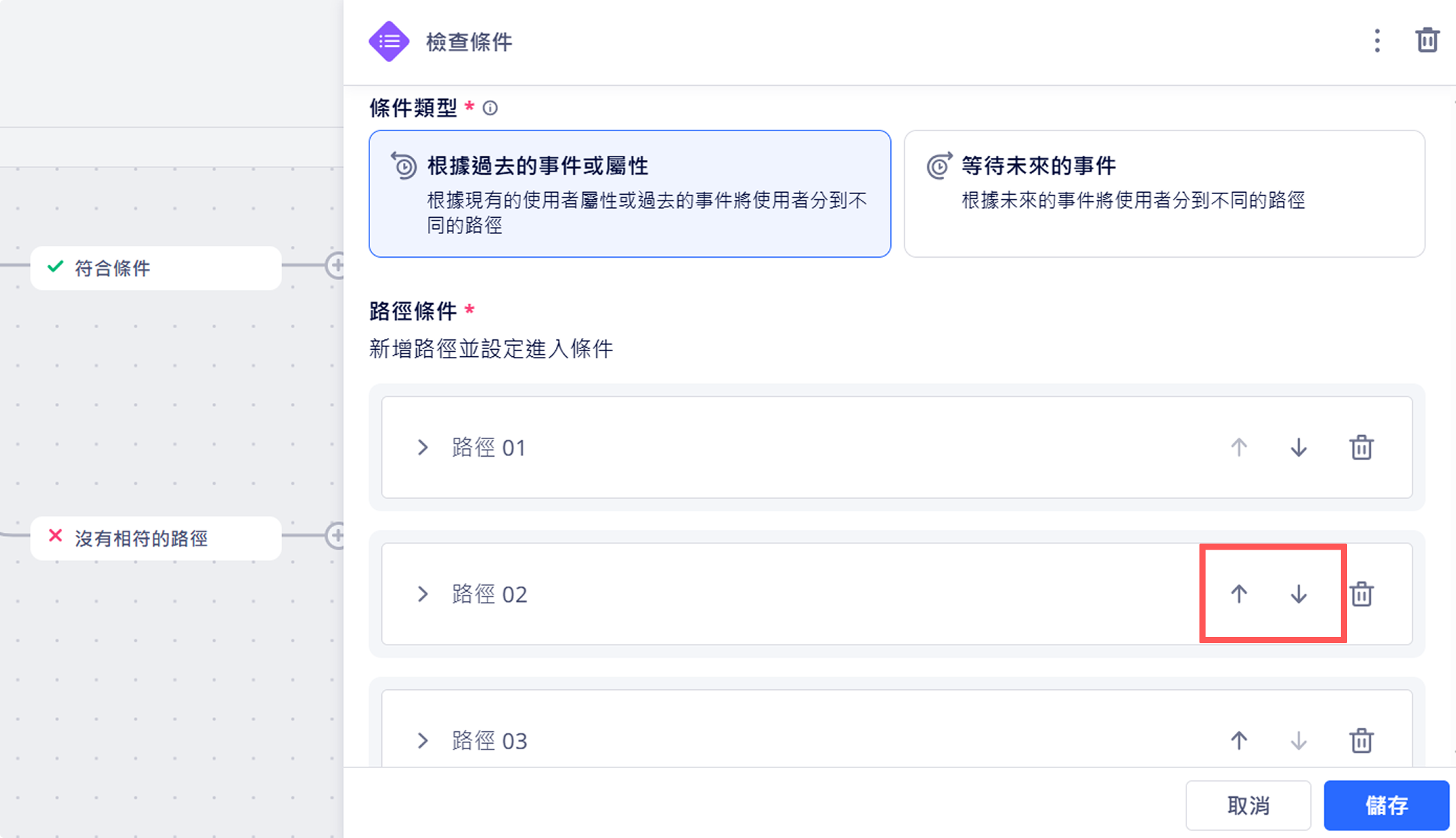This screenshot has width=1456, height=838.
Task: Move 路徑 03 up with the arrow
Action: [1239, 740]
